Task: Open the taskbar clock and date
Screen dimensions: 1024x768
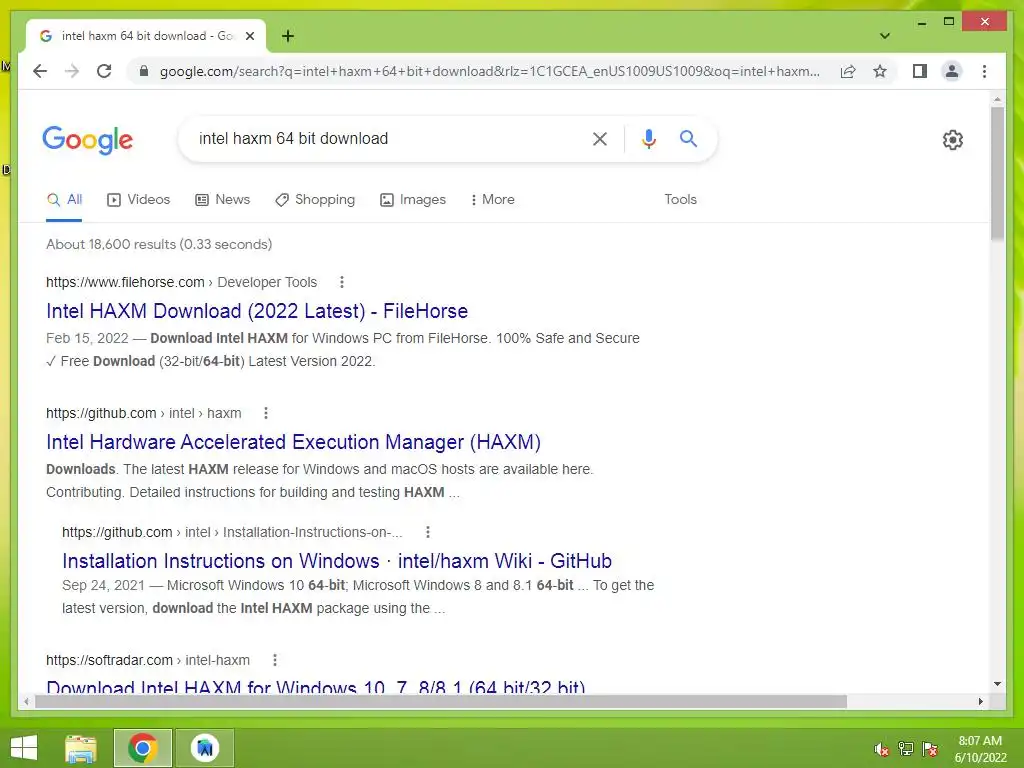Action: (980, 749)
